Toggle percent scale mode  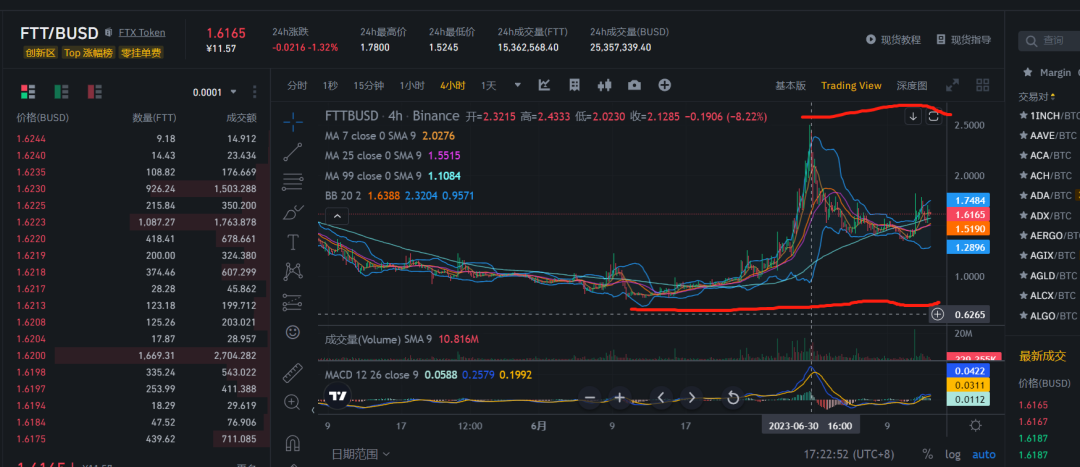[928, 455]
